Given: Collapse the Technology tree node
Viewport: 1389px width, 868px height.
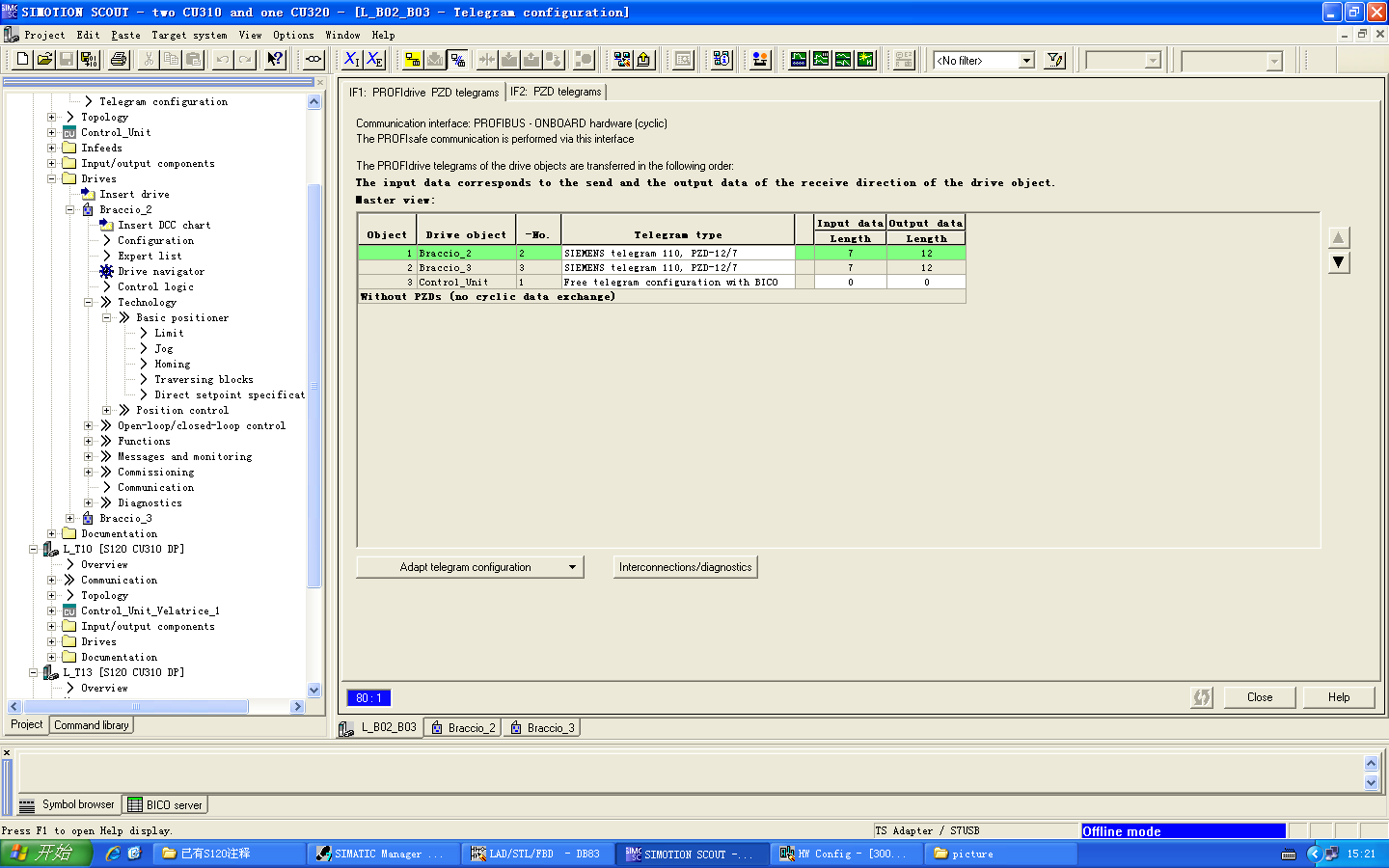Looking at the screenshot, I should tap(88, 302).
